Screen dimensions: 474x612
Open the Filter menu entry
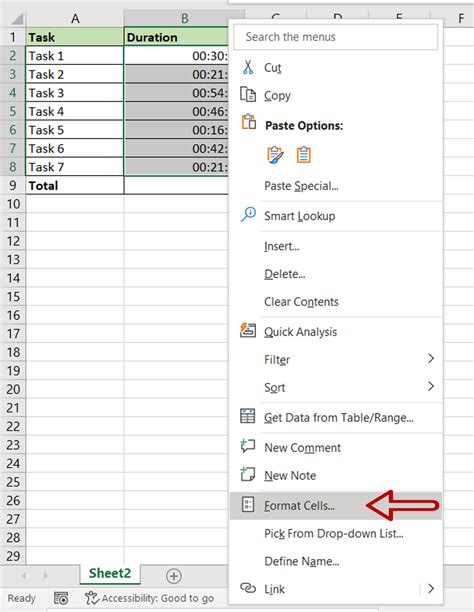coord(336,359)
